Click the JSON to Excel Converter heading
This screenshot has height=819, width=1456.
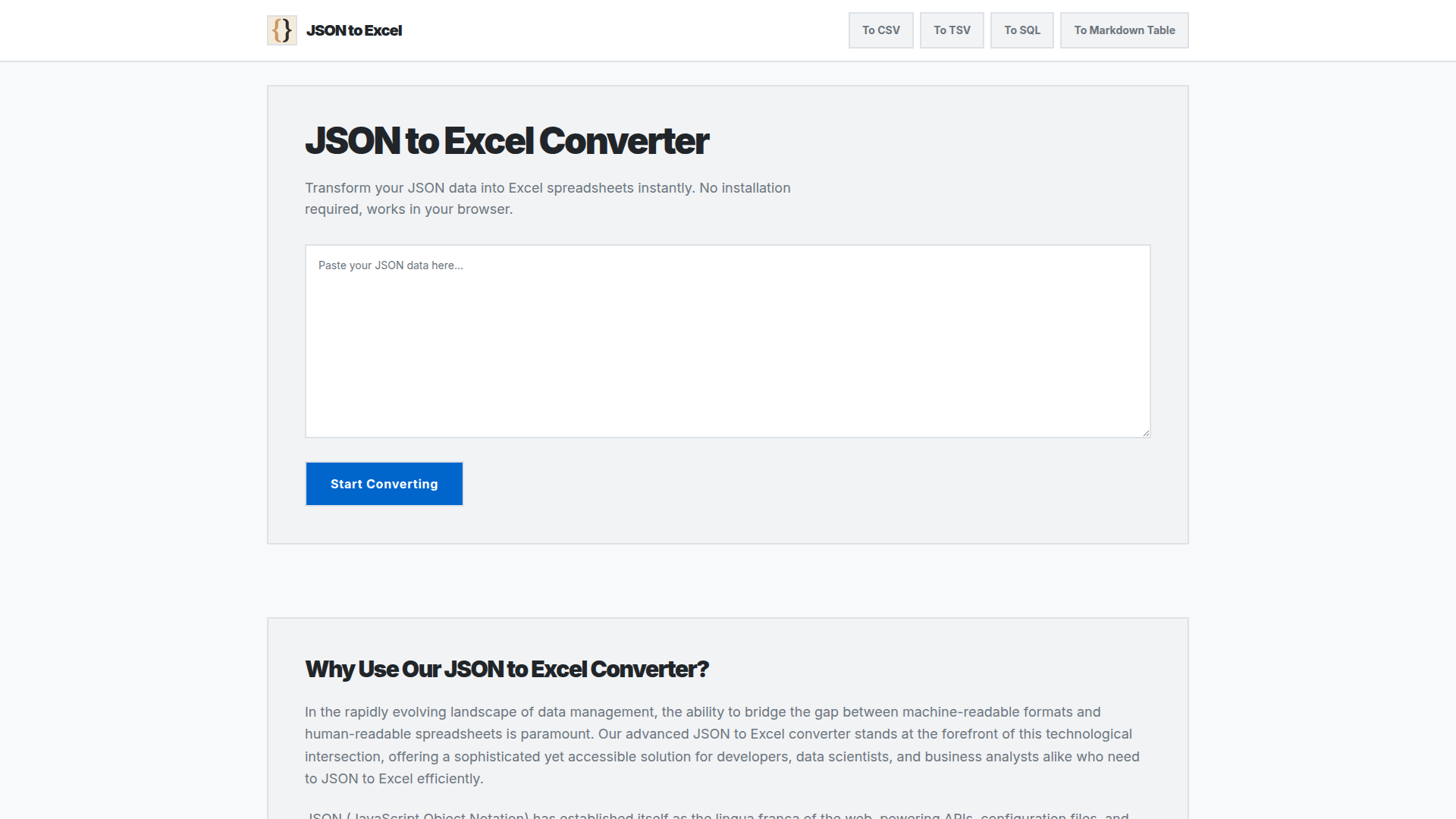pos(507,141)
